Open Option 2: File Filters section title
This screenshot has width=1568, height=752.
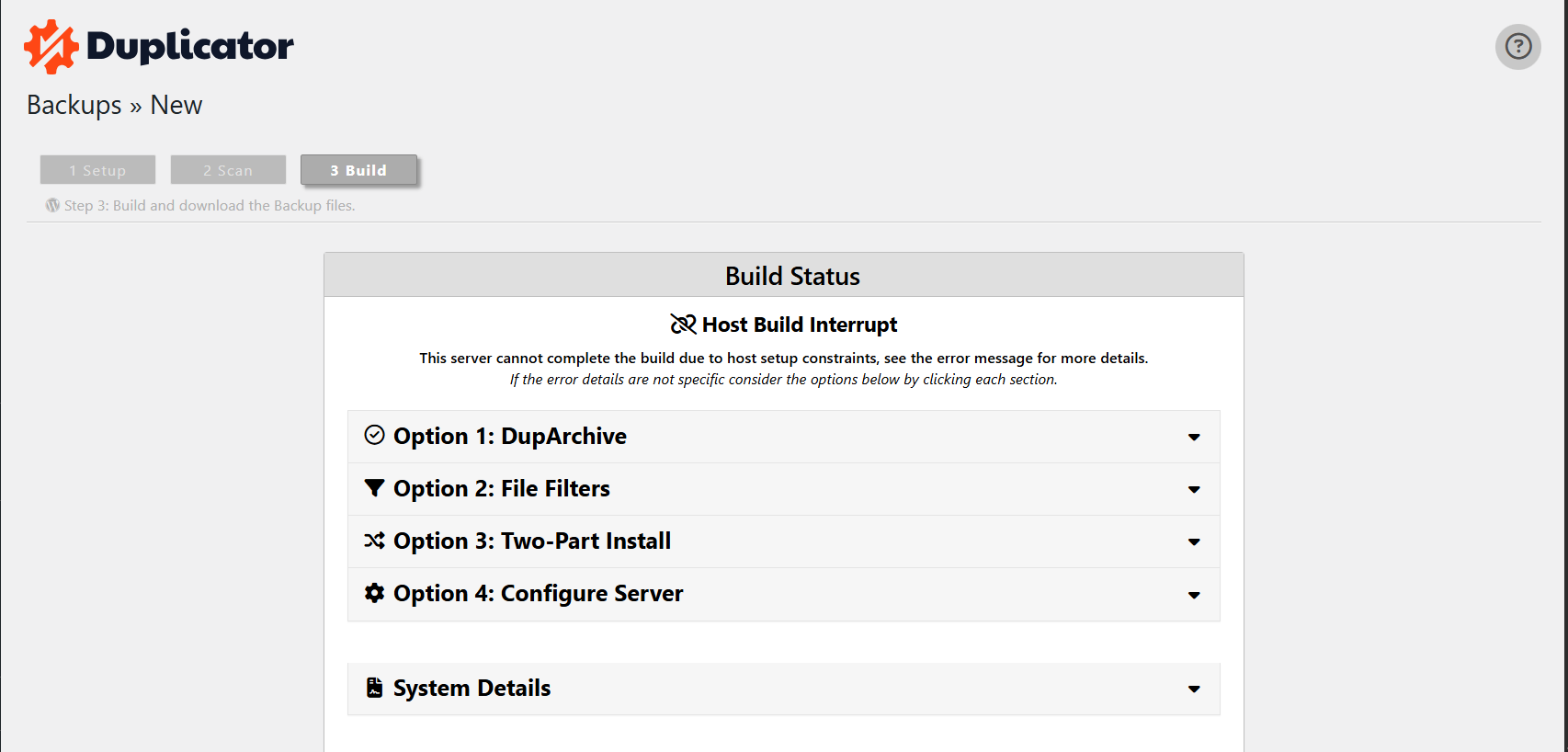click(x=502, y=488)
